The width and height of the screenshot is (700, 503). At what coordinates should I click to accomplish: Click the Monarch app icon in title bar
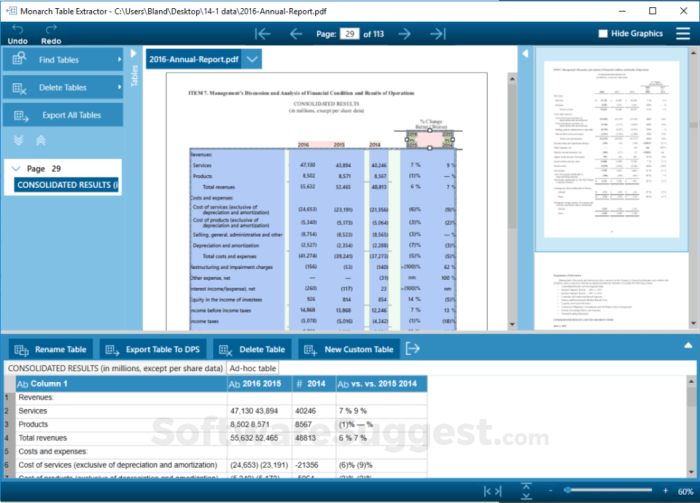(11, 11)
